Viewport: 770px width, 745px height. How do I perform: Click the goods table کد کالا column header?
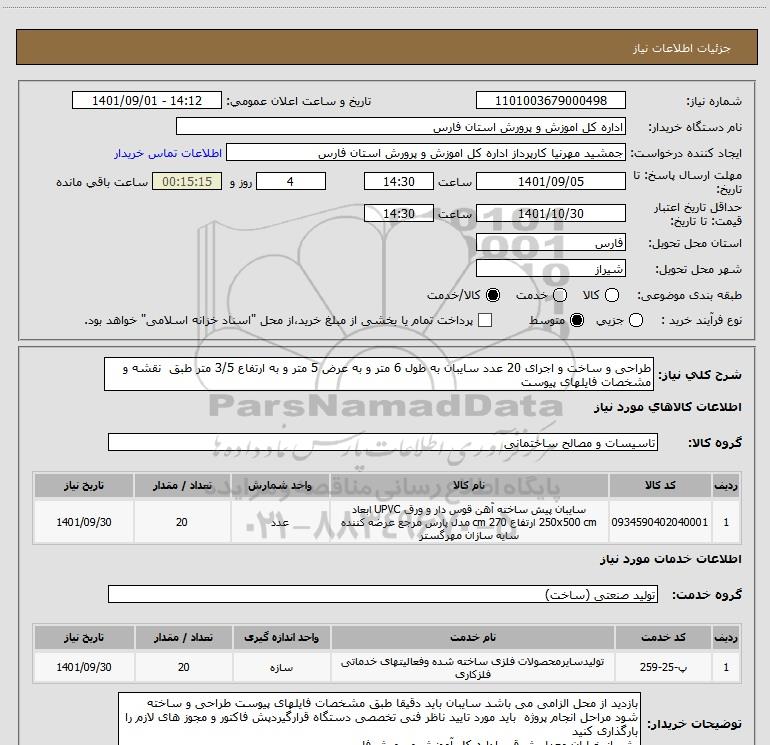coord(660,485)
